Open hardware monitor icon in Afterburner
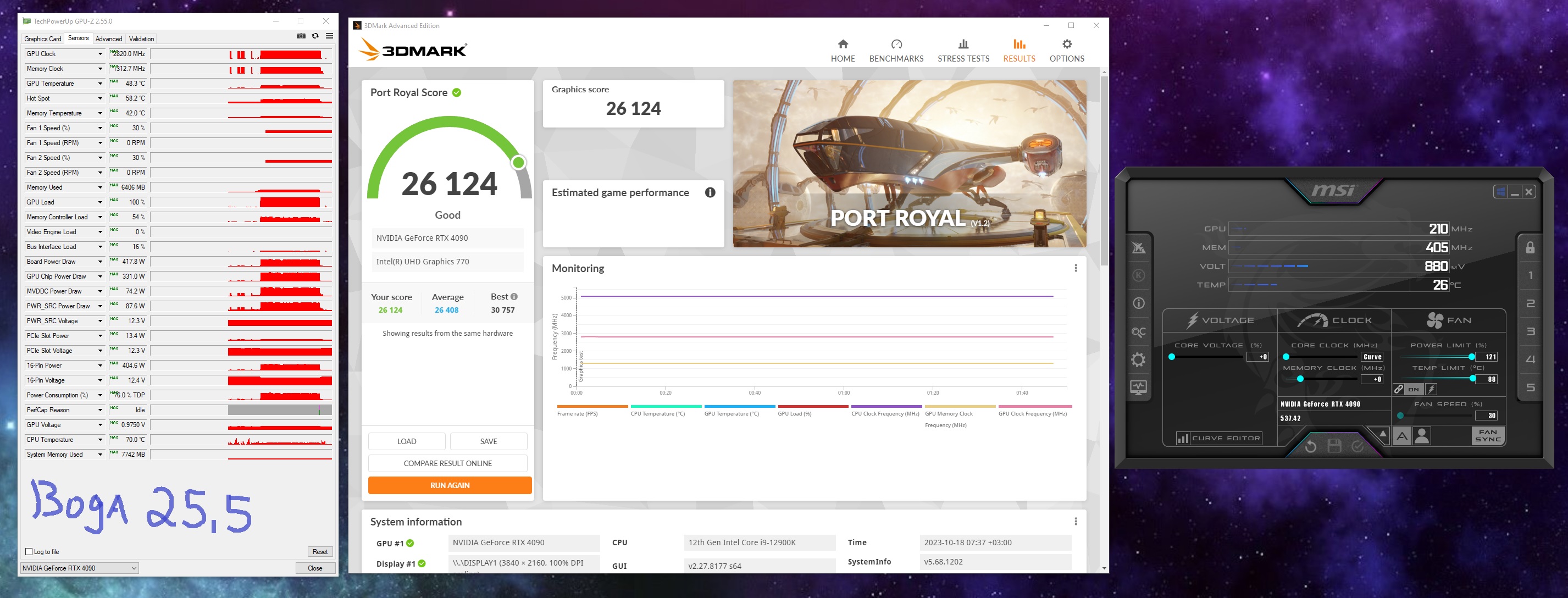 coord(1138,387)
